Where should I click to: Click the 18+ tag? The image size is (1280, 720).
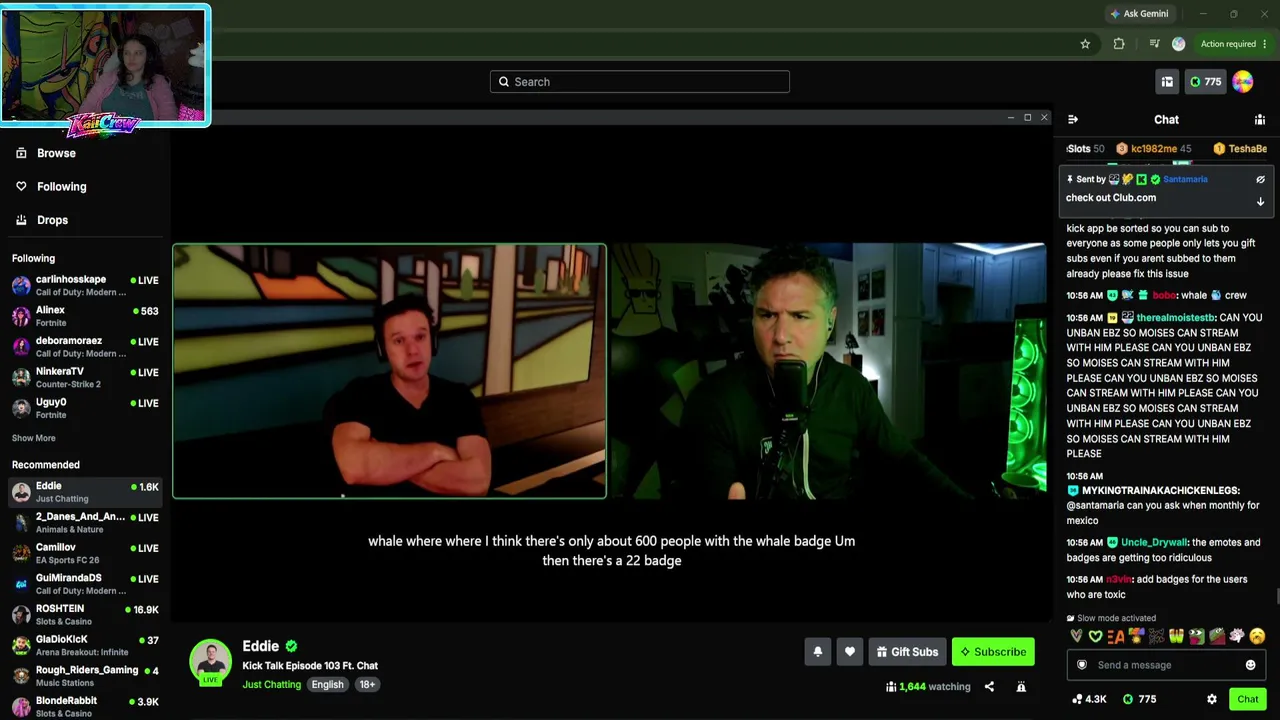pyautogui.click(x=367, y=685)
